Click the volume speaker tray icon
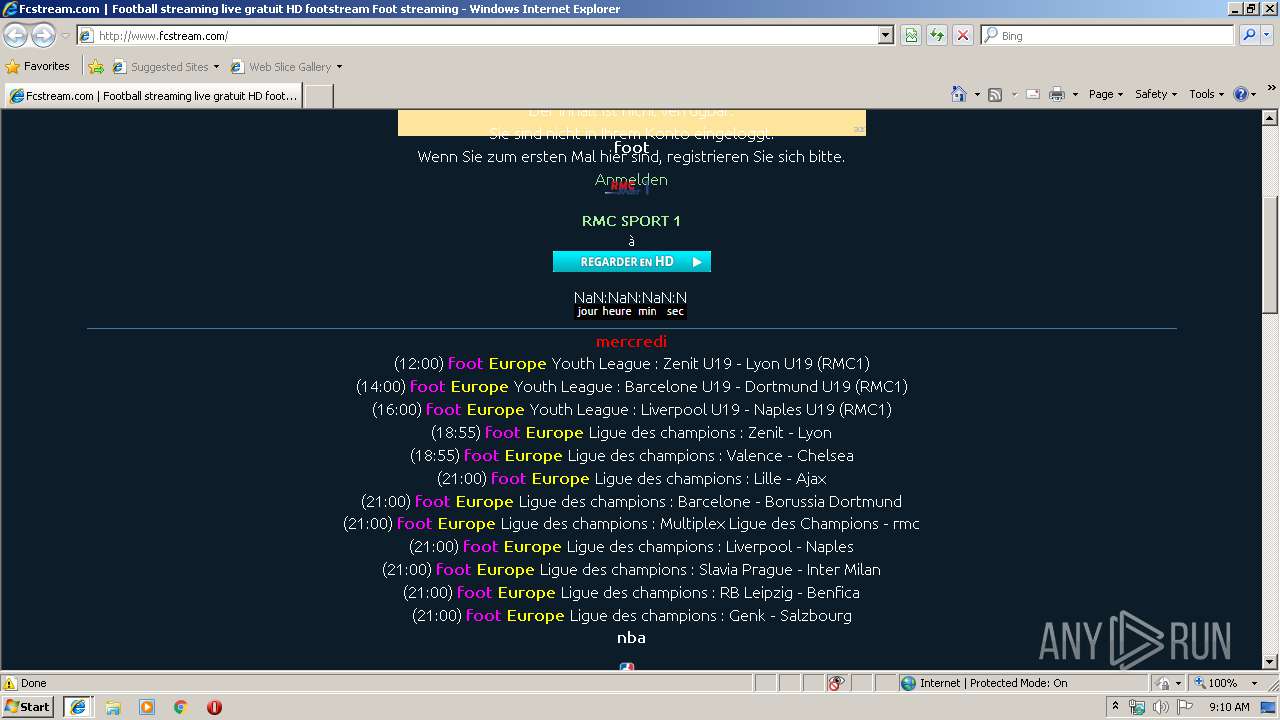 tap(1161, 707)
